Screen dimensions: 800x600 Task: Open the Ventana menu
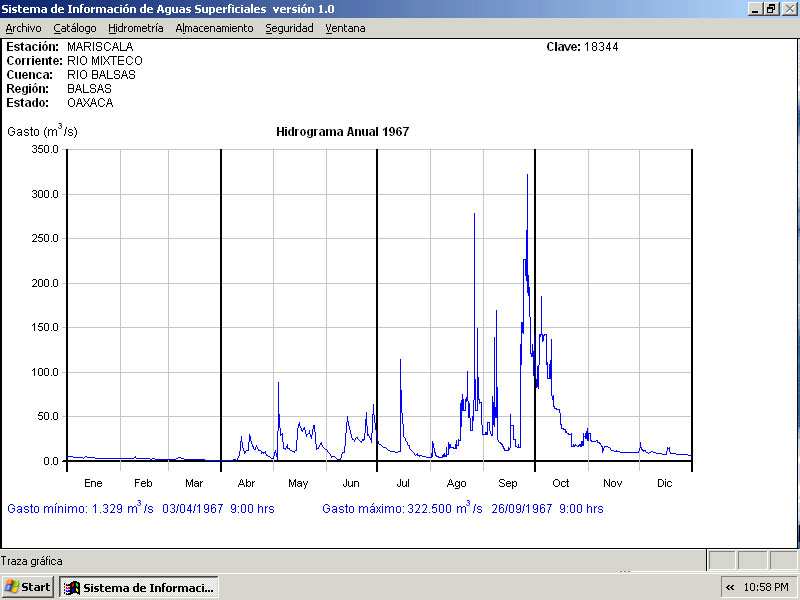point(345,28)
